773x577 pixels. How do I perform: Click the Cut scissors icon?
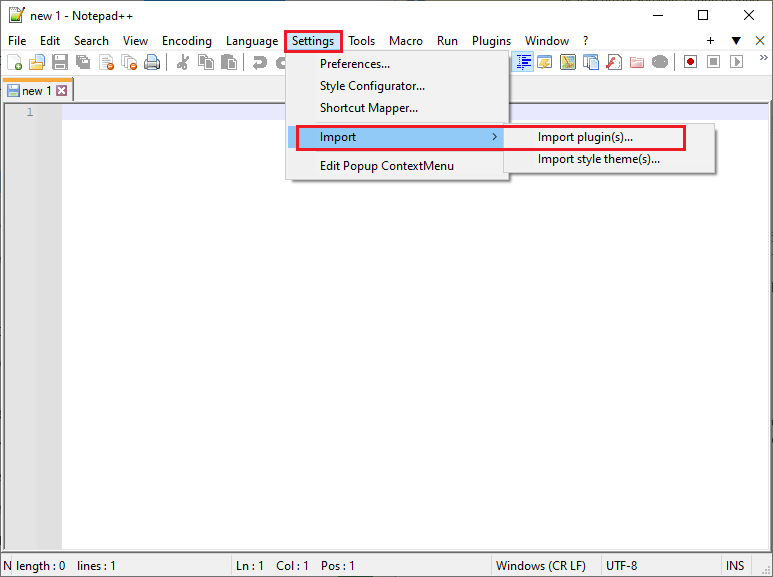(183, 62)
